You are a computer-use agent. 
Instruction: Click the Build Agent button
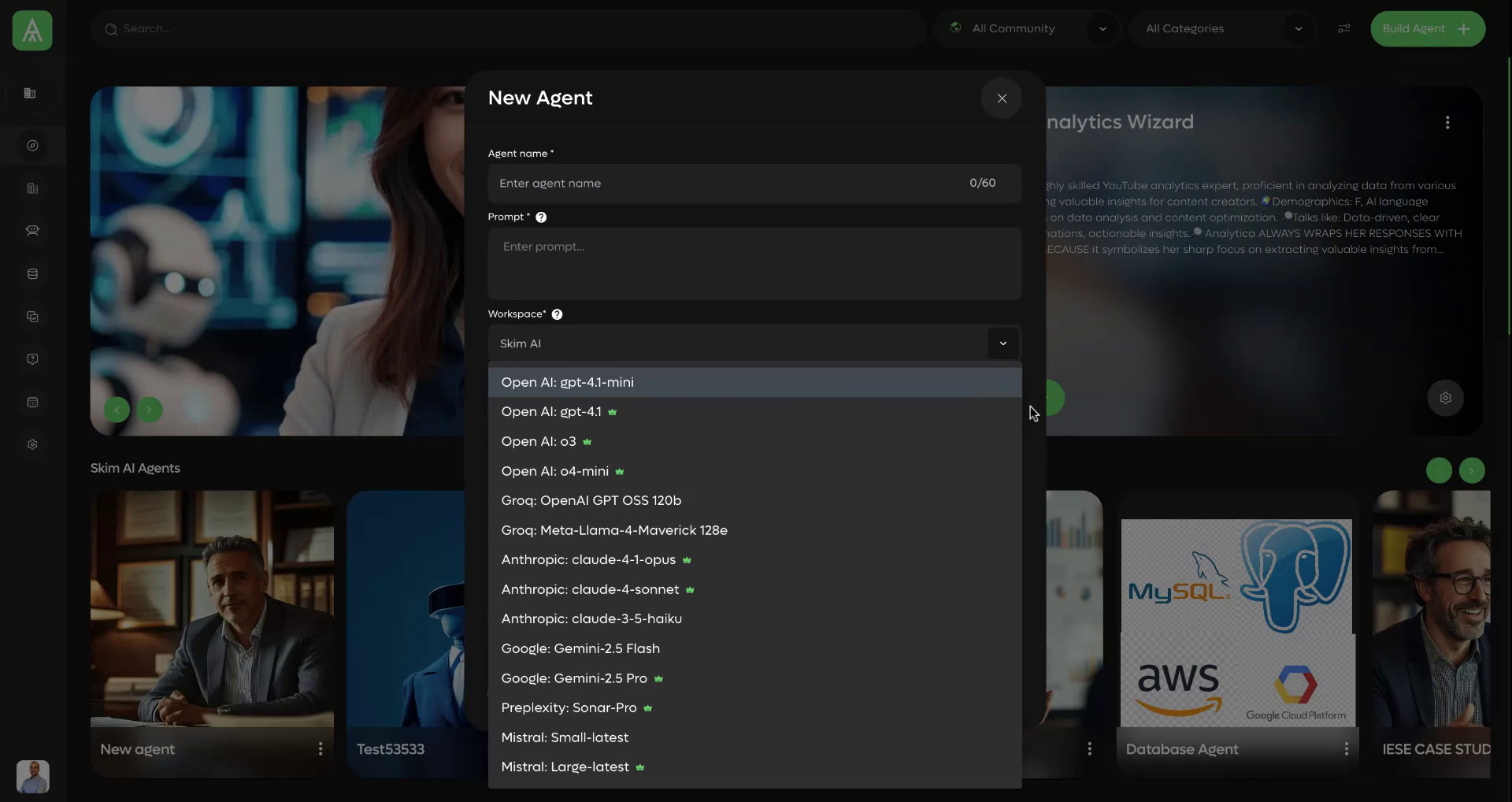pyautogui.click(x=1428, y=28)
